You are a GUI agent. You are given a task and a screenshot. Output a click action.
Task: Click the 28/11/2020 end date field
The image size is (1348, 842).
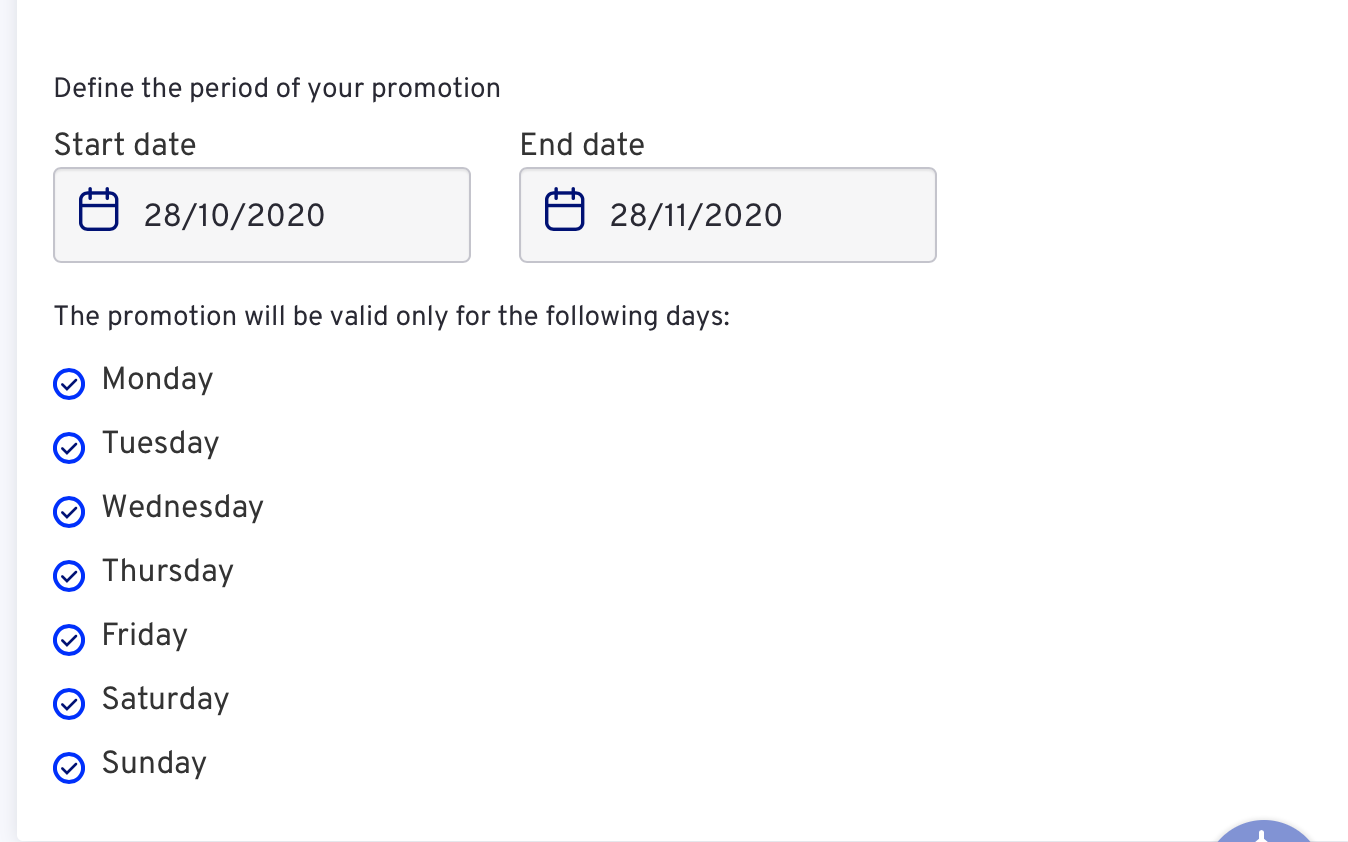pyautogui.click(x=728, y=215)
